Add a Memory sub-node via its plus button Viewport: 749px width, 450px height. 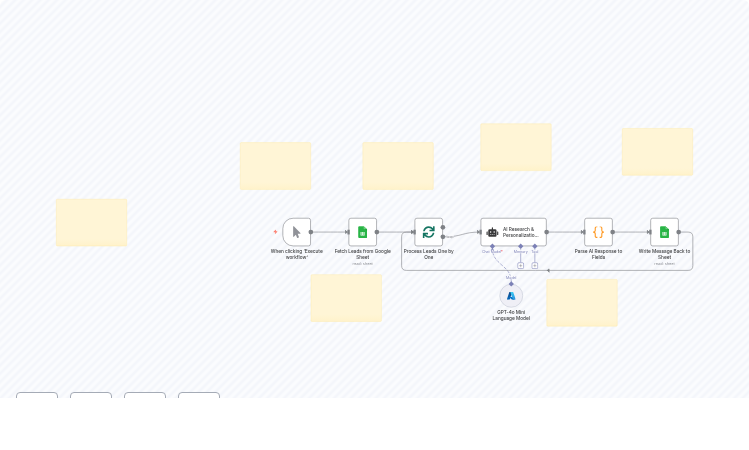coord(520,265)
